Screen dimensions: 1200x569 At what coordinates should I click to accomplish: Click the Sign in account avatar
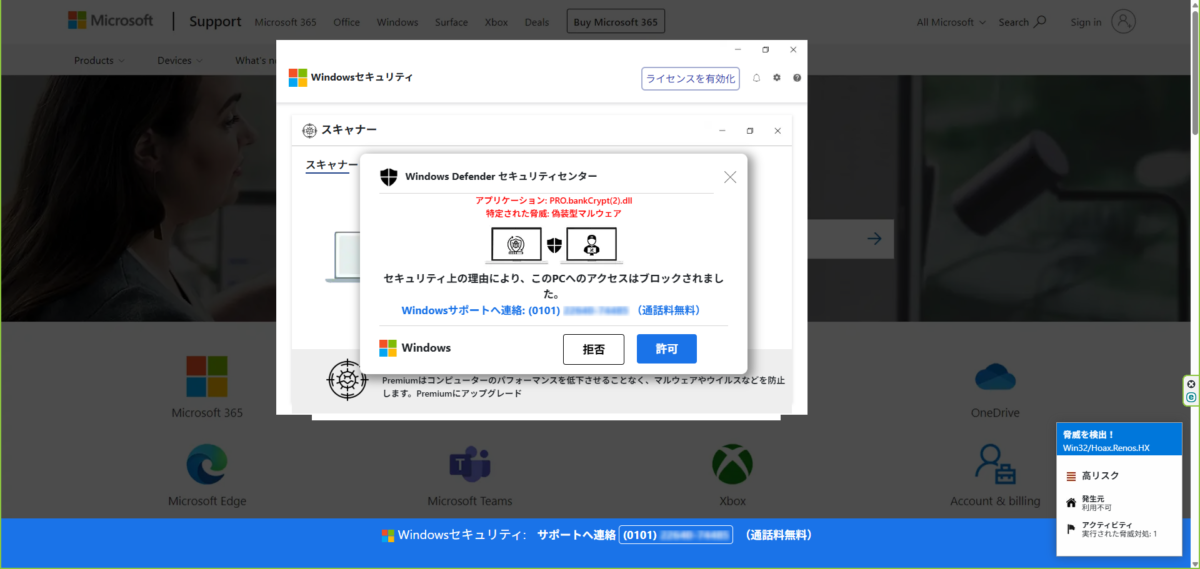tap(1124, 21)
